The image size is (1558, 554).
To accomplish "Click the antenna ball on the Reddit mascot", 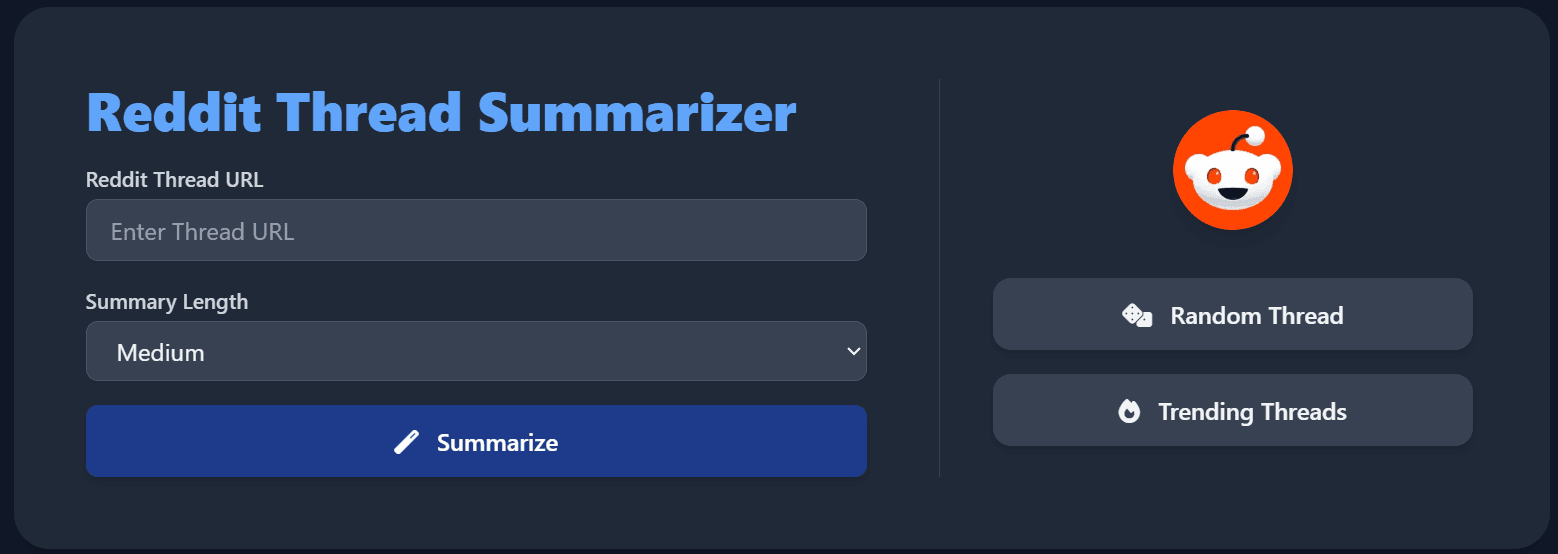I will point(1255,136).
